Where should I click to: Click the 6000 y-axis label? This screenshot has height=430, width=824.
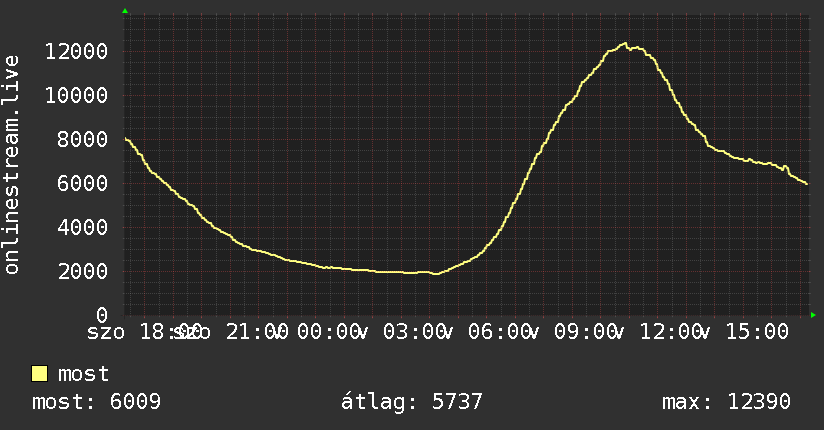point(83,183)
